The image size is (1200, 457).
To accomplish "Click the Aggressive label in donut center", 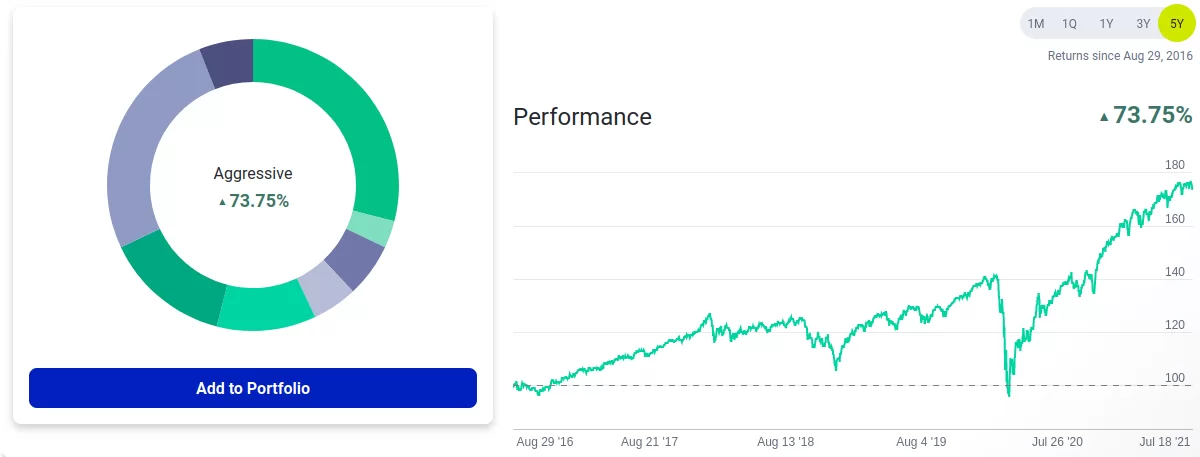I will click(x=253, y=173).
